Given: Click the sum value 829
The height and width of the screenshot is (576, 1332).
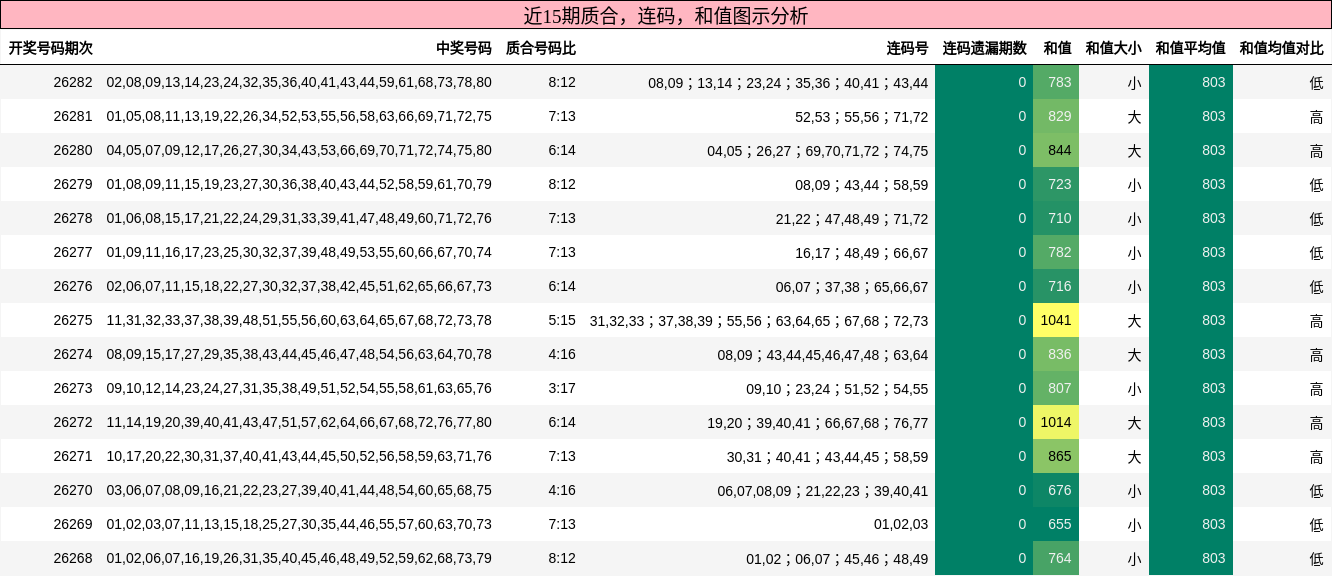Looking at the screenshot, I should (1056, 116).
